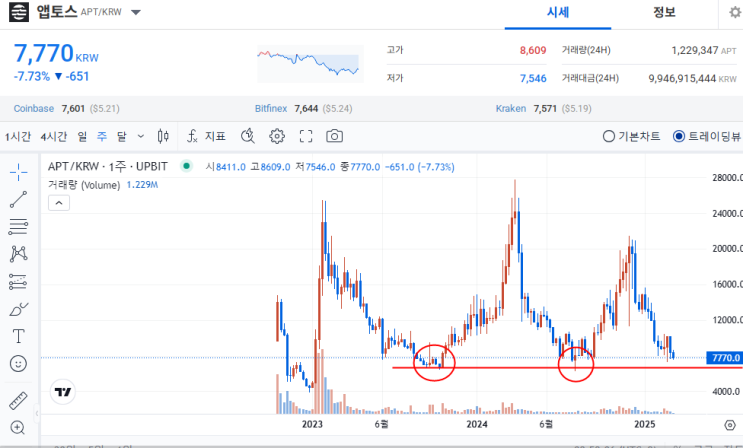The image size is (743, 448).
Task: Open the prediction and measurement tools
Action: [18, 282]
